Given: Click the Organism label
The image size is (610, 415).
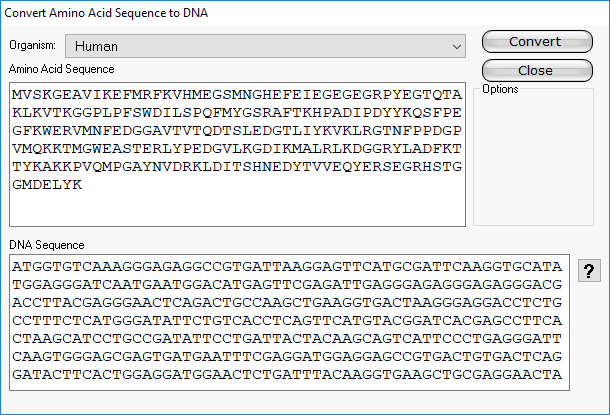Looking at the screenshot, I should point(34,46).
